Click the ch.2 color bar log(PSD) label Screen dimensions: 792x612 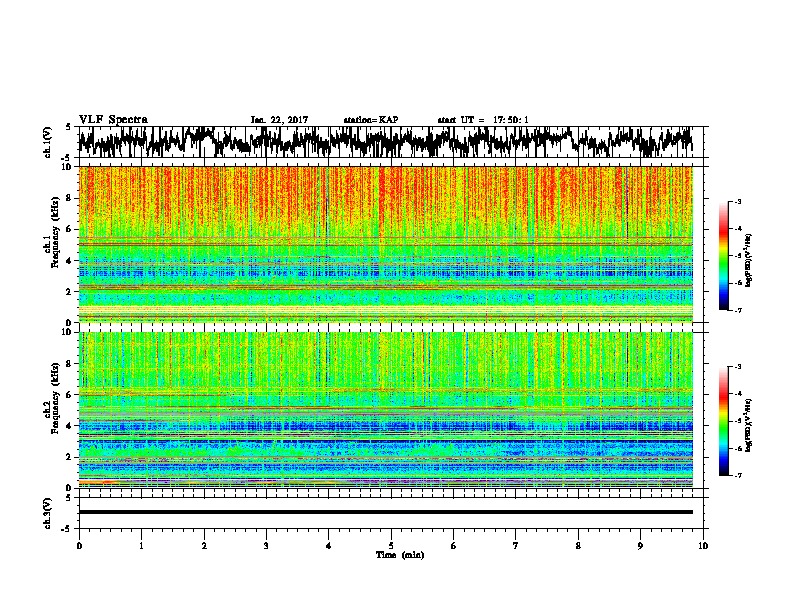pos(749,424)
